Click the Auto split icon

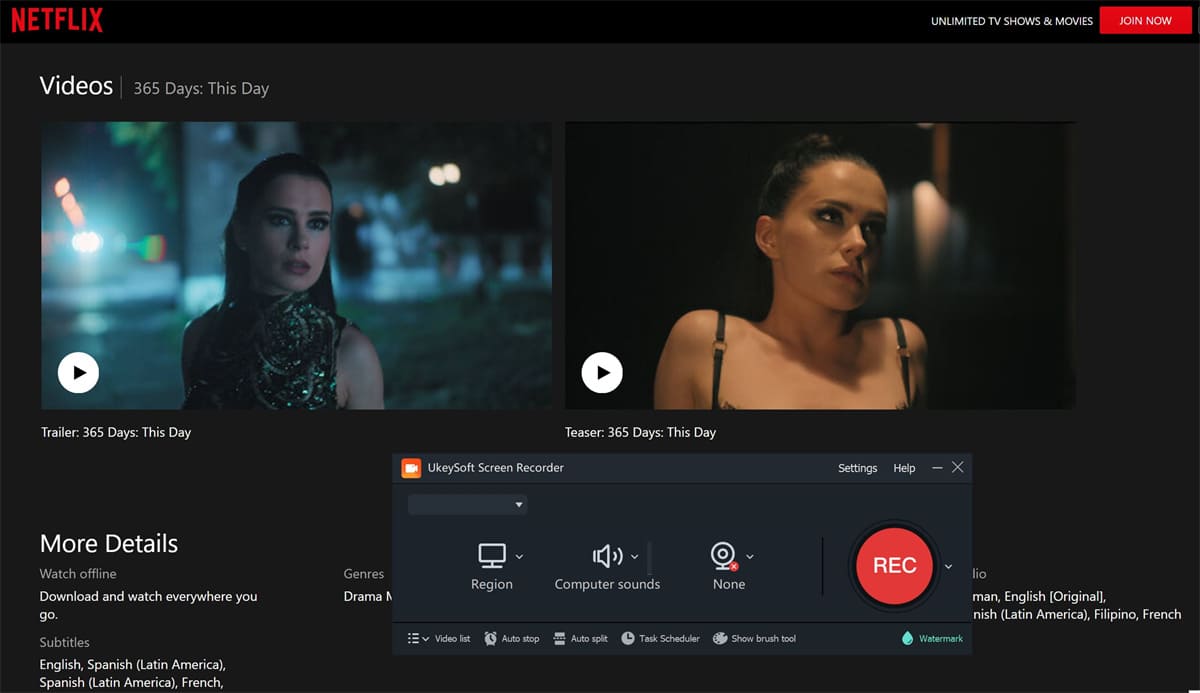pos(562,638)
